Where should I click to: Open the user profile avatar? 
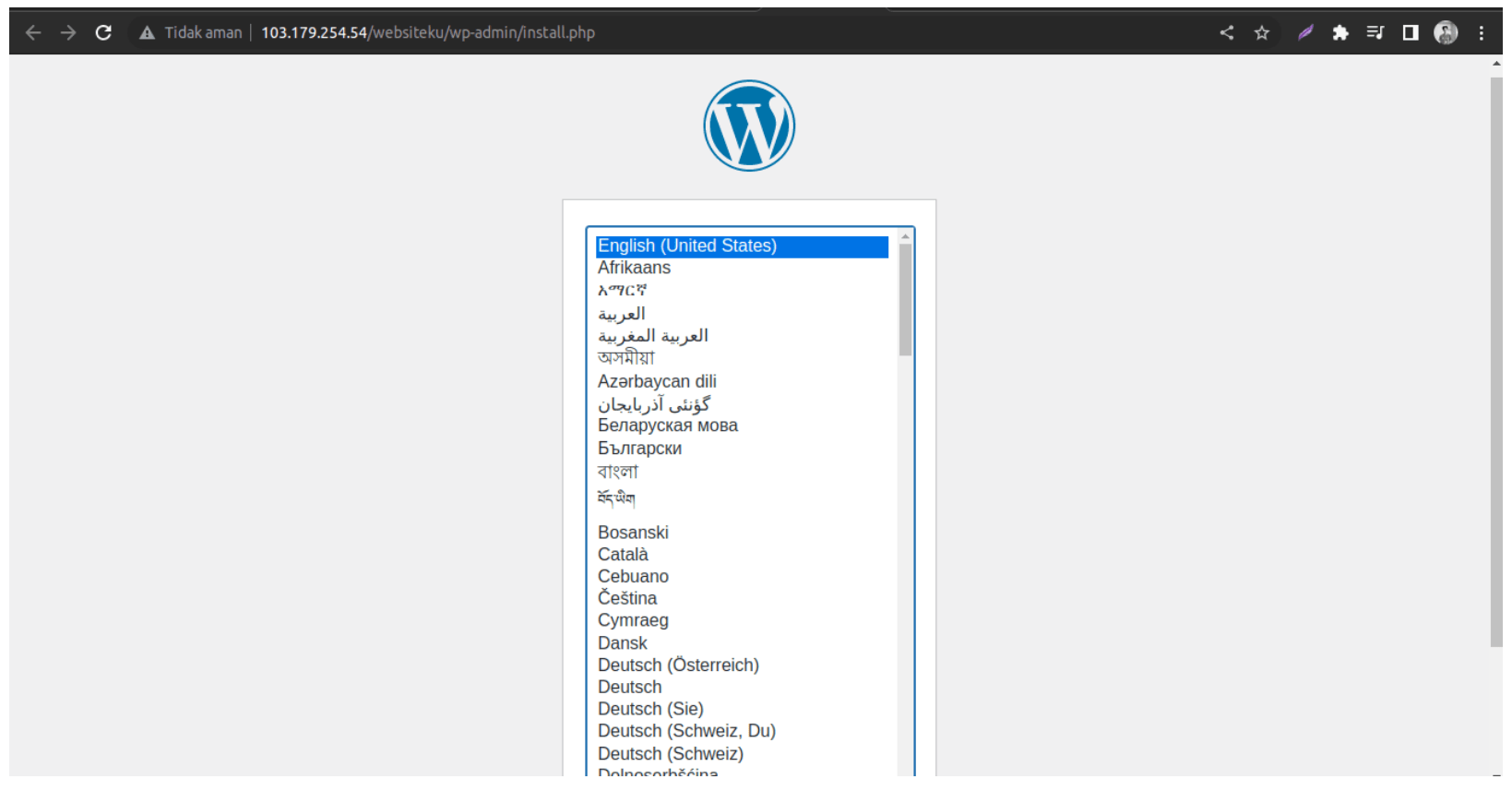pyautogui.click(x=1446, y=33)
